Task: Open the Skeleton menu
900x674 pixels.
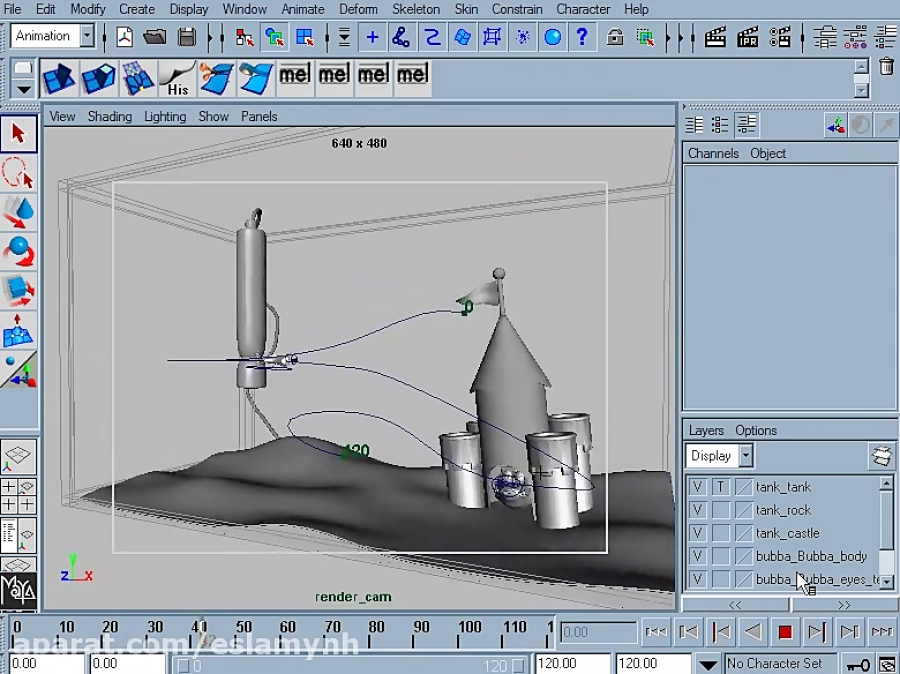Action: 416,9
